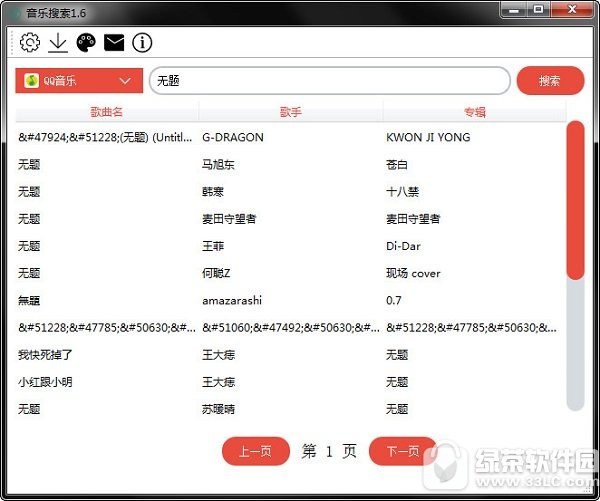
Task: Open the theme palette icon
Action: point(86,42)
